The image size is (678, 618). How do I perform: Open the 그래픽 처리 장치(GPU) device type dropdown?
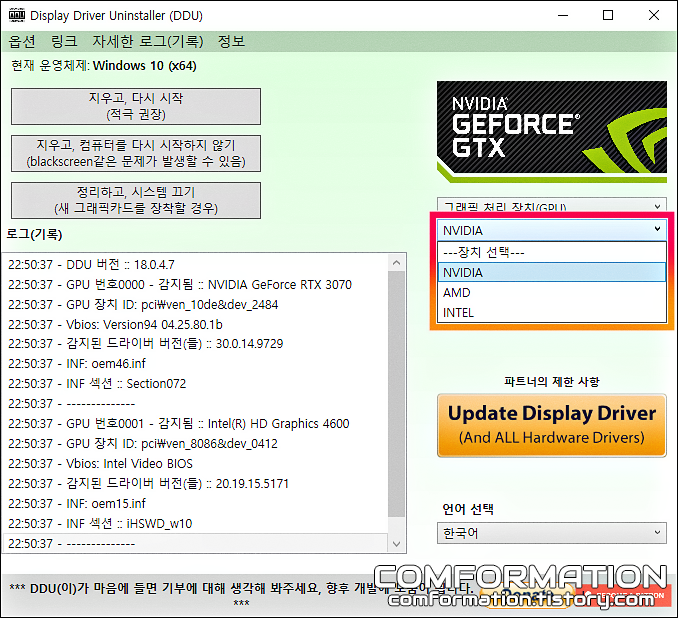click(x=552, y=205)
